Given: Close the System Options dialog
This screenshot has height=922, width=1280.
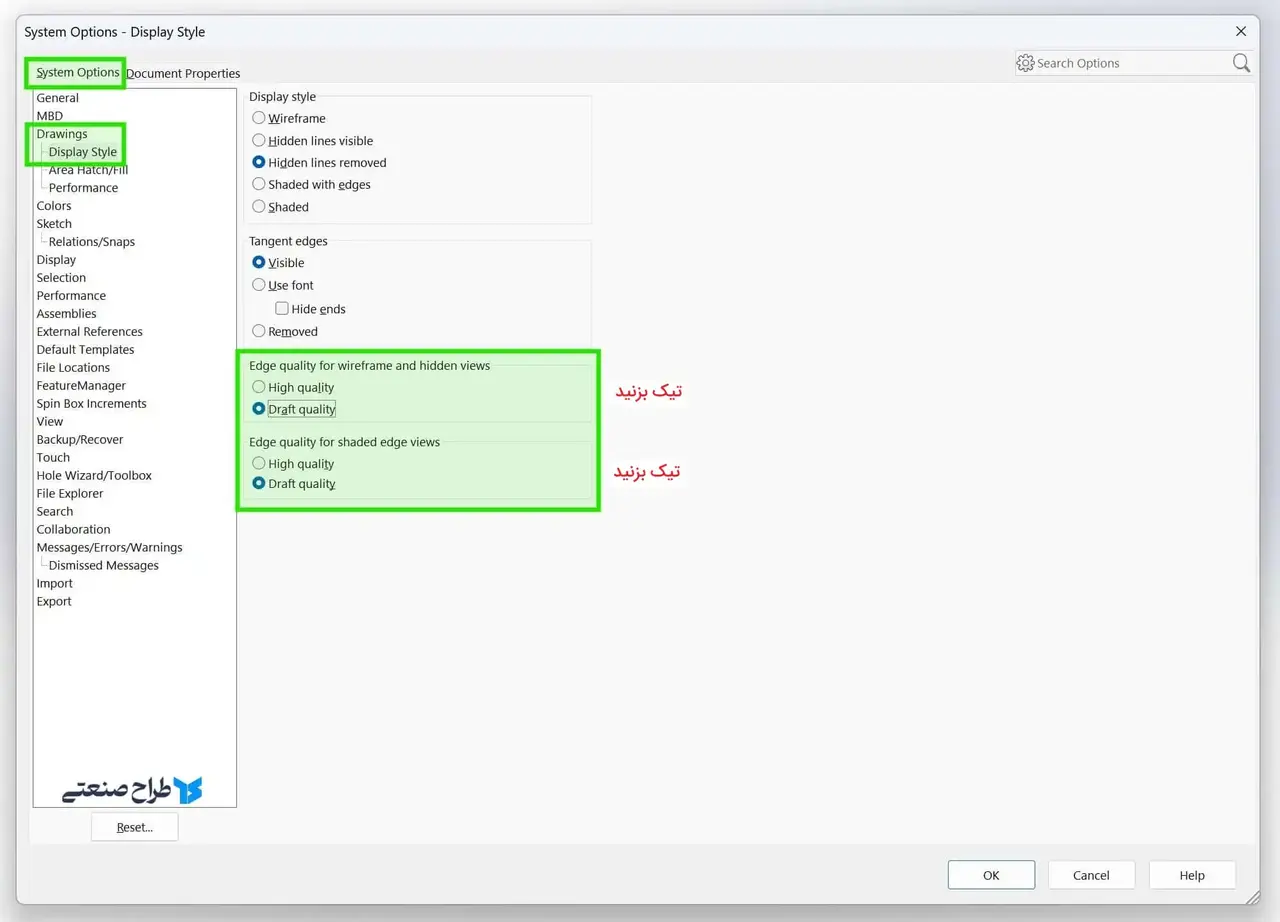Looking at the screenshot, I should 1241,31.
